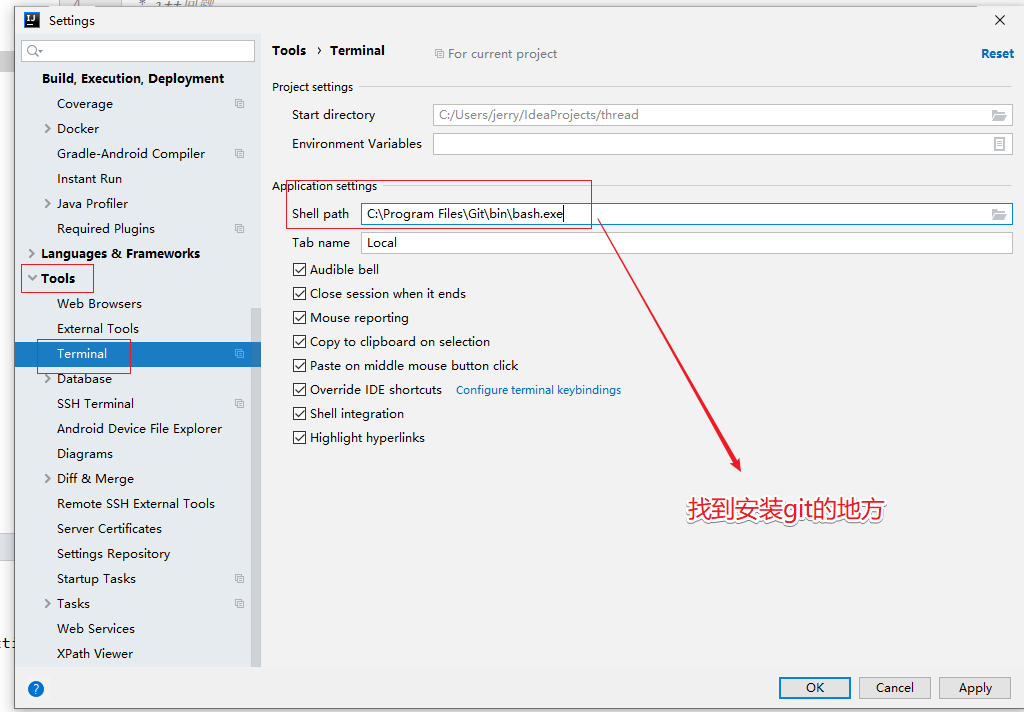Click the project-level icon beside Coverage
This screenshot has height=712, width=1024.
(x=240, y=104)
